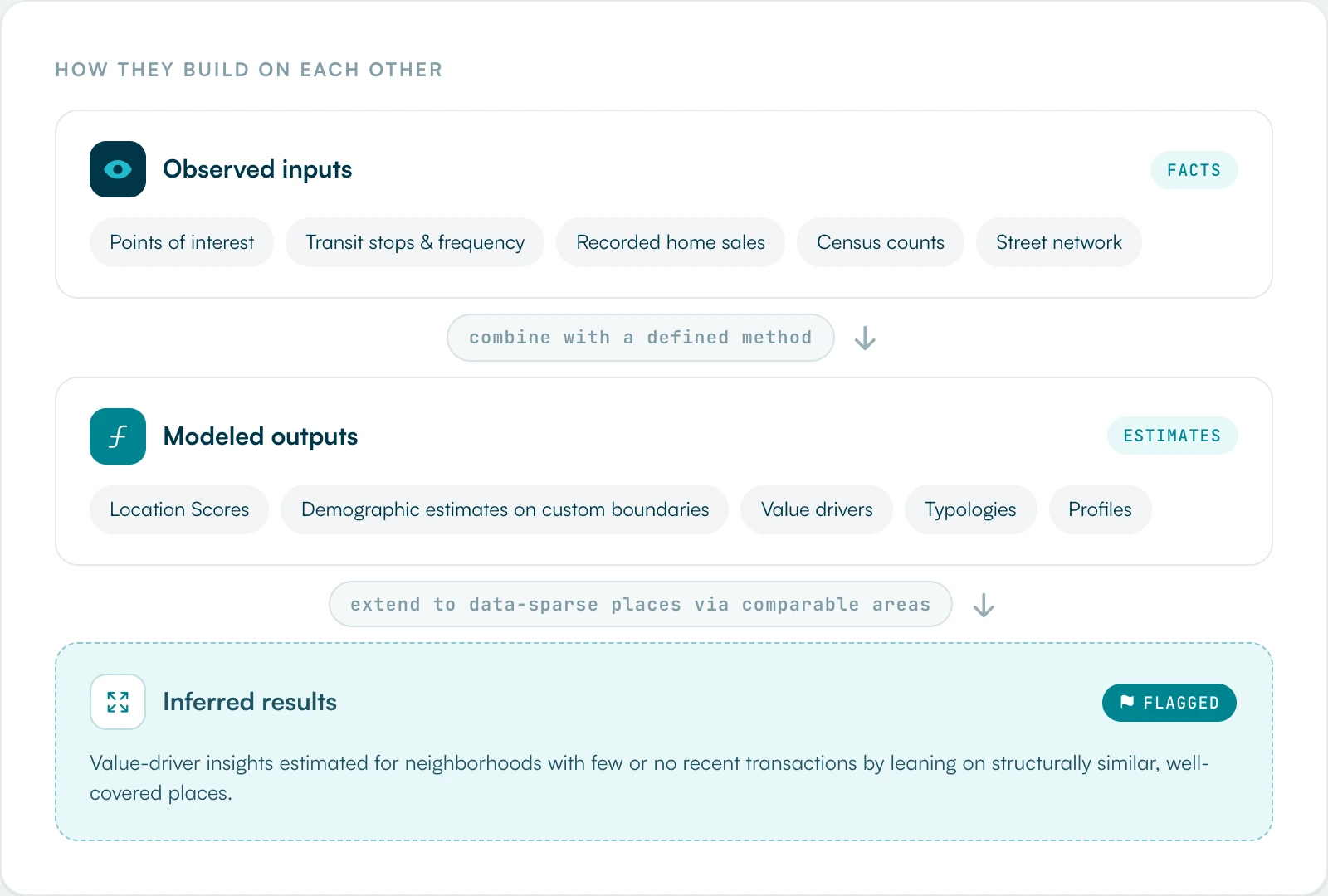Image resolution: width=1328 pixels, height=896 pixels.
Task: Select Demographic estimates on custom boundaries chip
Action: coord(505,509)
